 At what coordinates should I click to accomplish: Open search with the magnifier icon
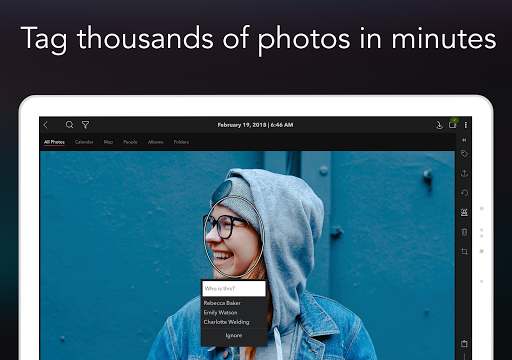pos(69,125)
